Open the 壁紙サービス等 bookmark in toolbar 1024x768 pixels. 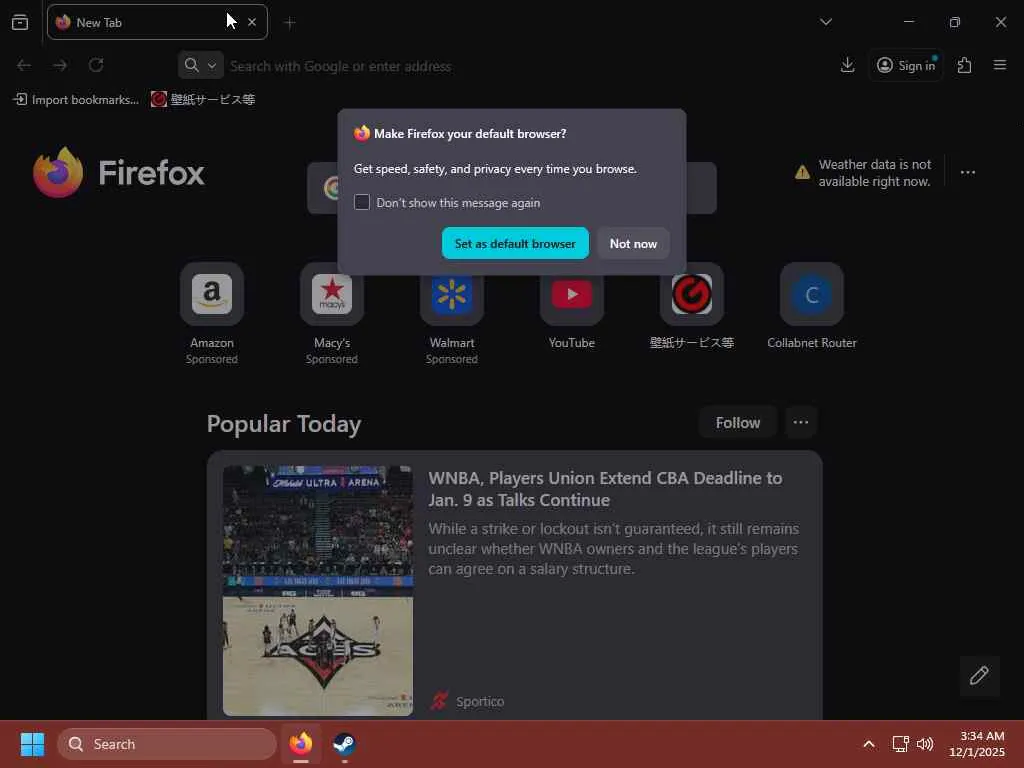203,99
